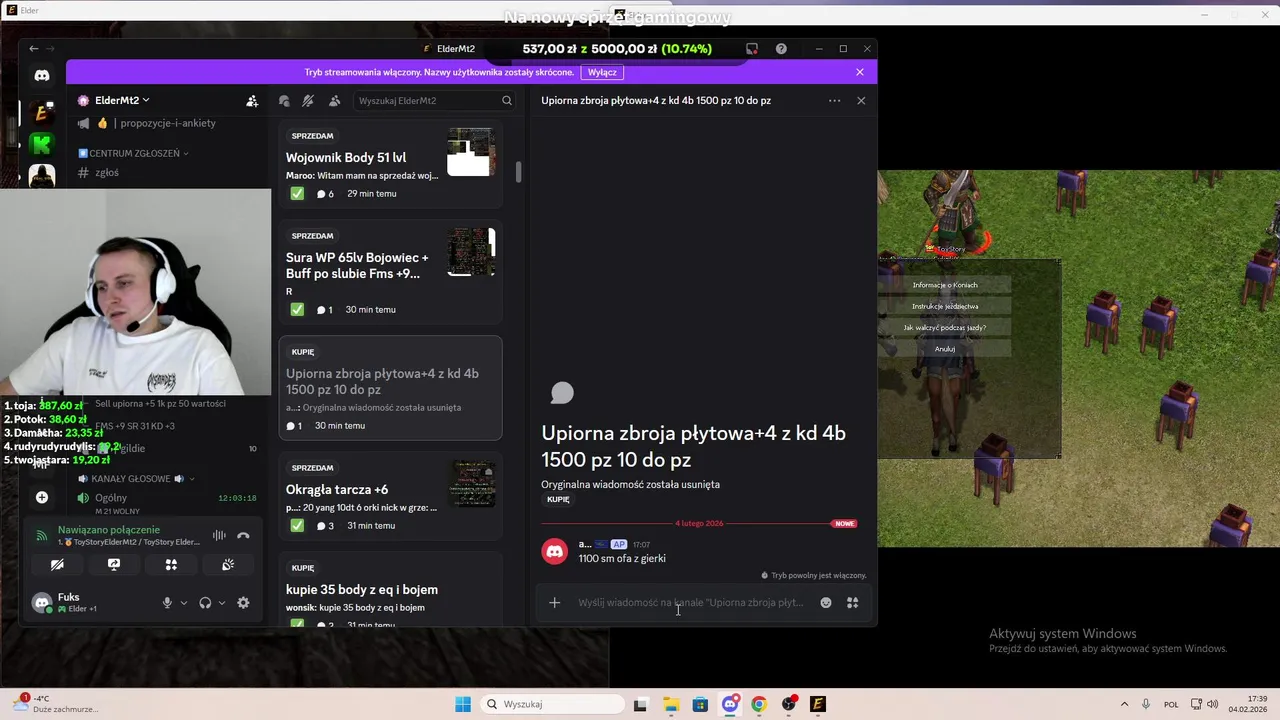Click the plus attach button in message box
Image resolution: width=1280 pixels, height=720 pixels.
click(555, 603)
